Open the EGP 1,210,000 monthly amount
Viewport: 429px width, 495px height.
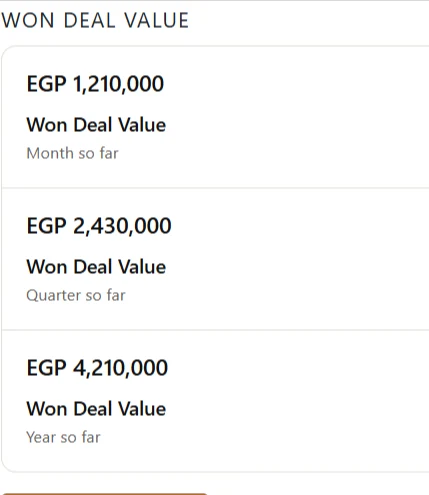pos(95,84)
